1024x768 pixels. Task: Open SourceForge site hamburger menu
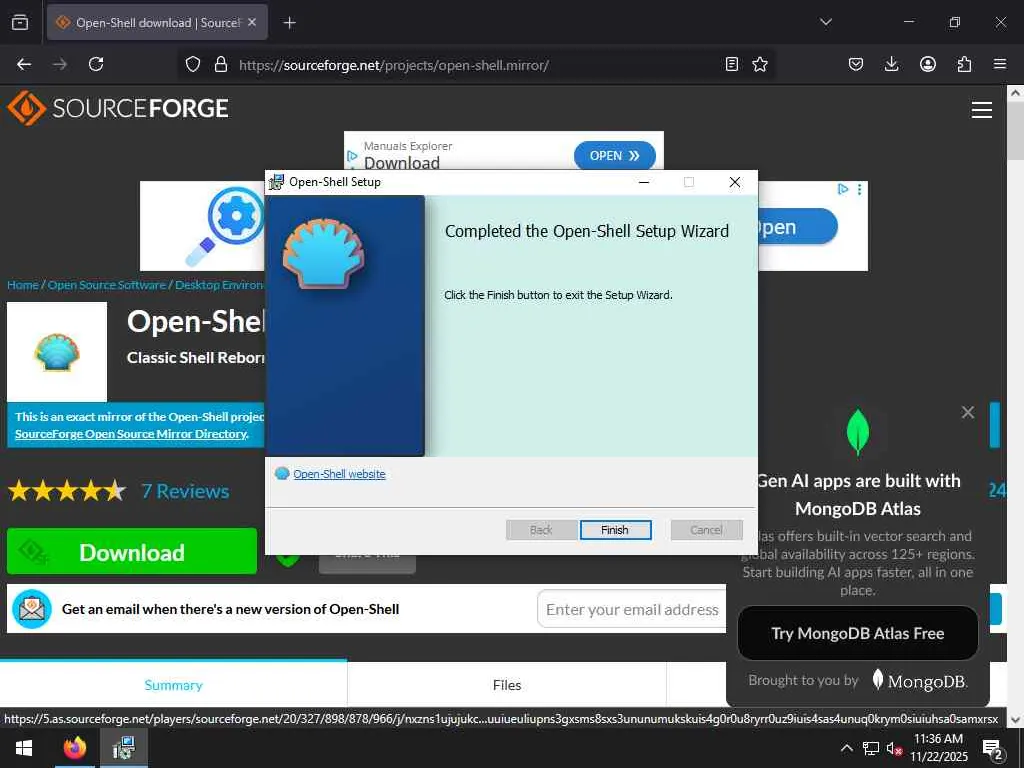click(x=982, y=110)
